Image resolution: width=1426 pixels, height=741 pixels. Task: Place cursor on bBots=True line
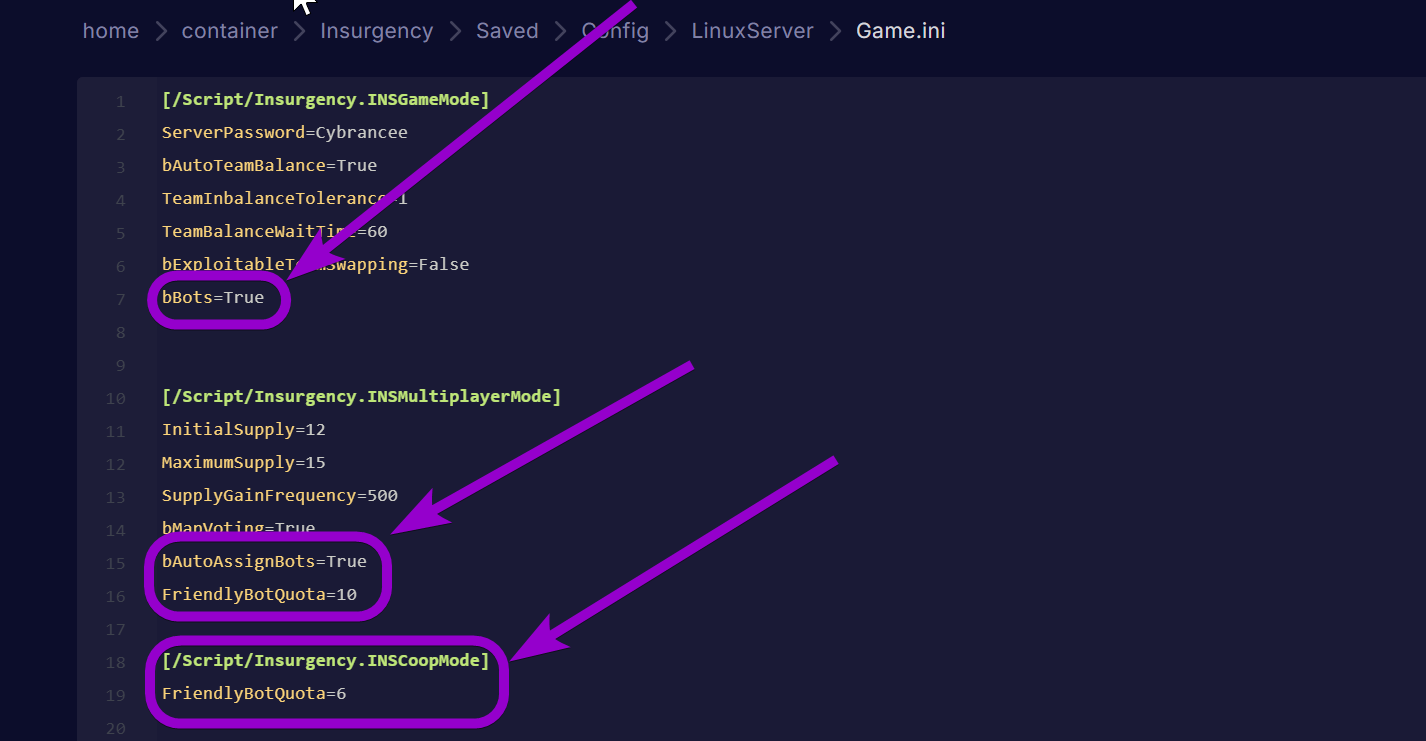click(213, 297)
